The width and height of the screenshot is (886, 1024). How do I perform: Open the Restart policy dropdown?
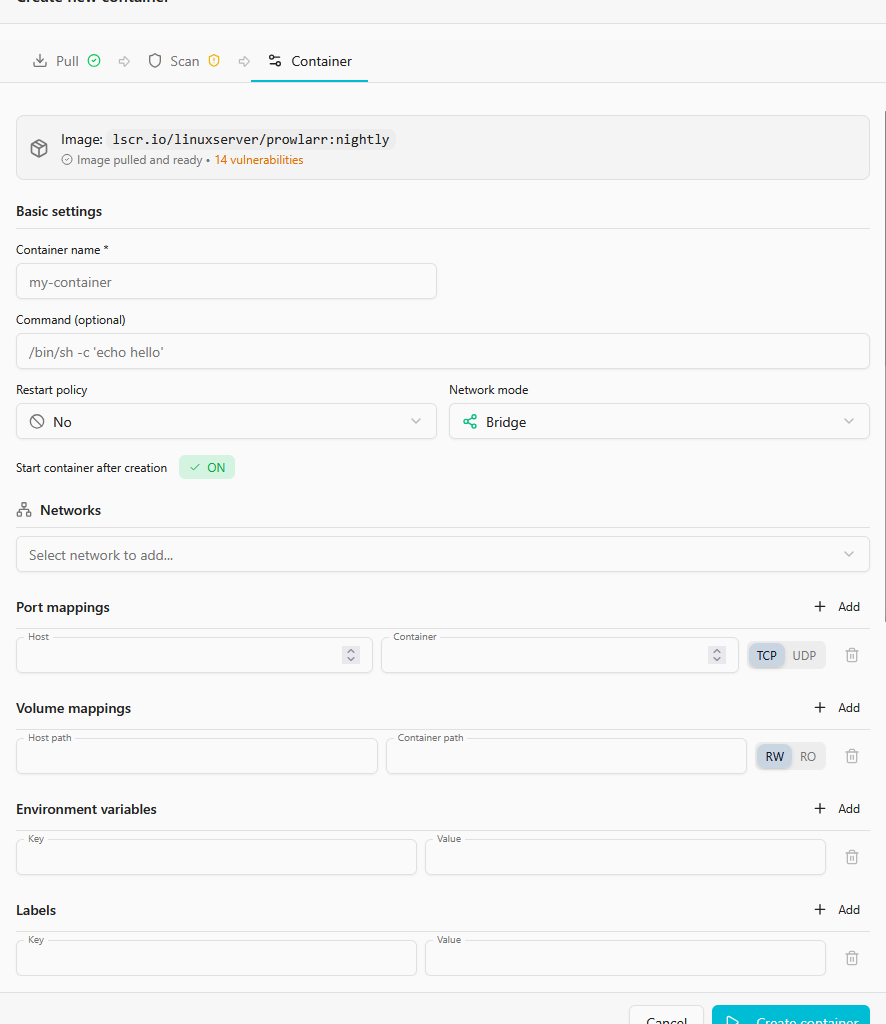tap(226, 421)
